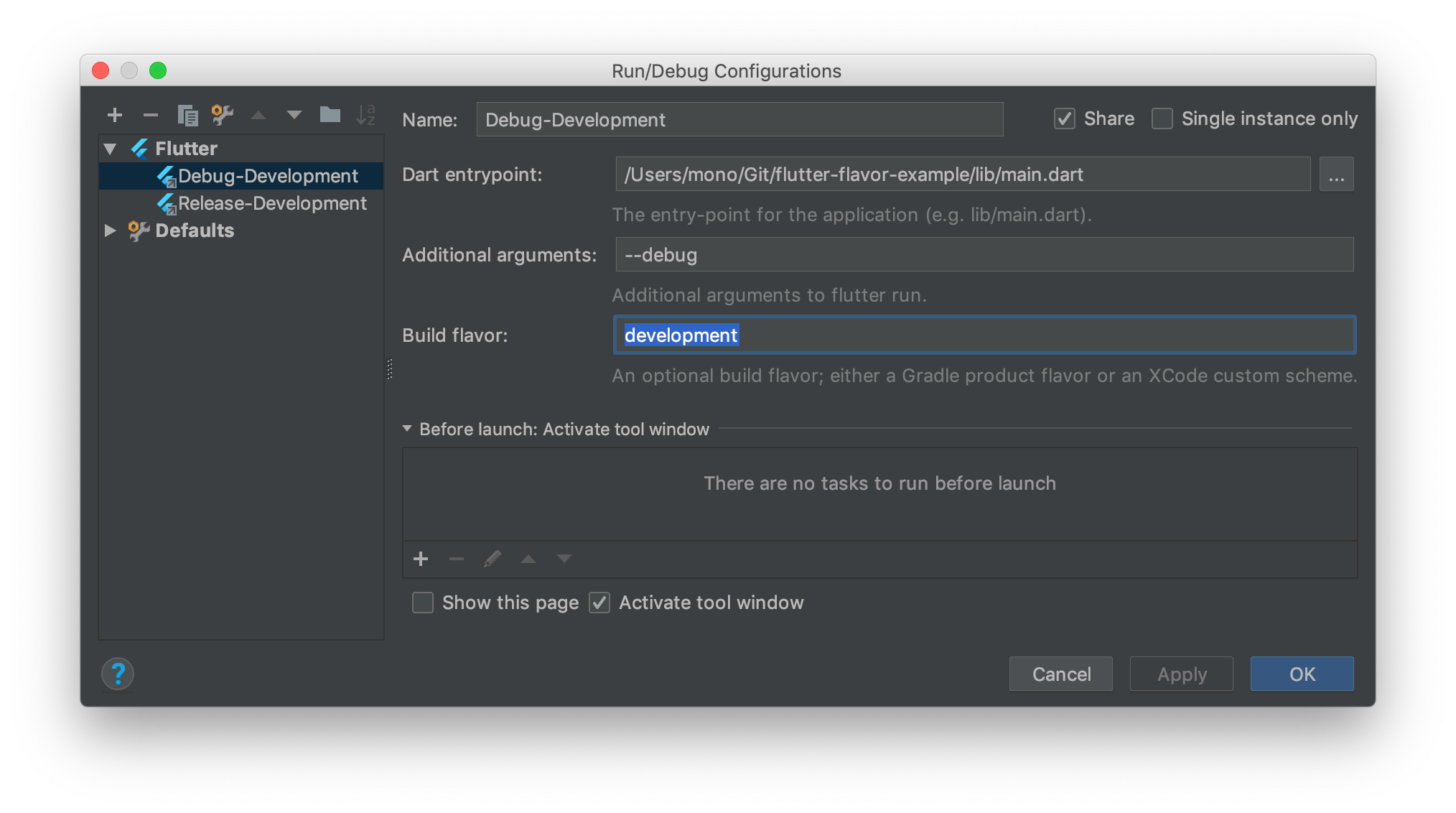The height and width of the screenshot is (813, 1456).
Task: Click the OK button
Action: tap(1302, 674)
